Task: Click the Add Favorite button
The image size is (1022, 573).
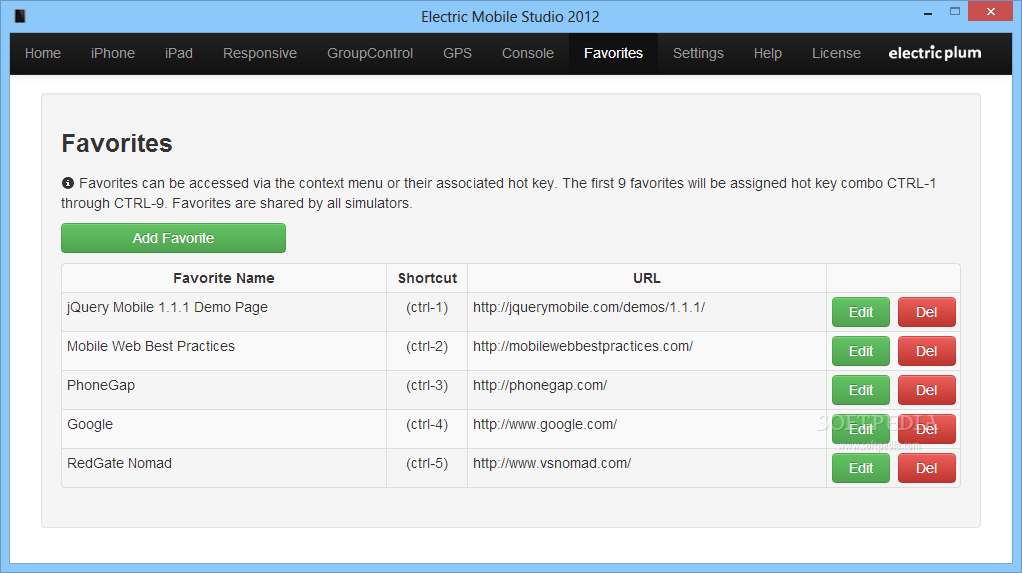Action: [x=173, y=238]
